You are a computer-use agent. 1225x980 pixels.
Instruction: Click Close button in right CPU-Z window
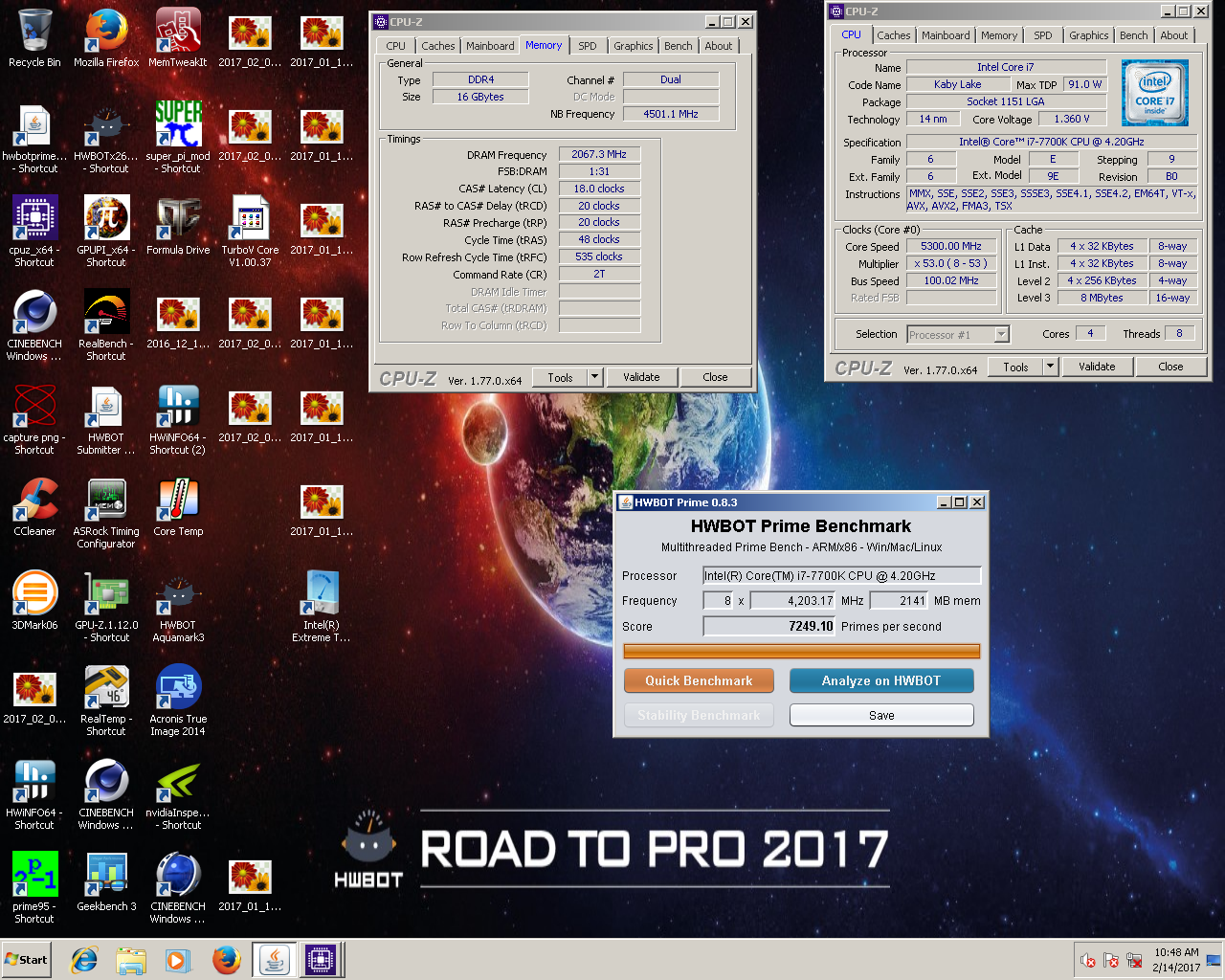point(1170,367)
